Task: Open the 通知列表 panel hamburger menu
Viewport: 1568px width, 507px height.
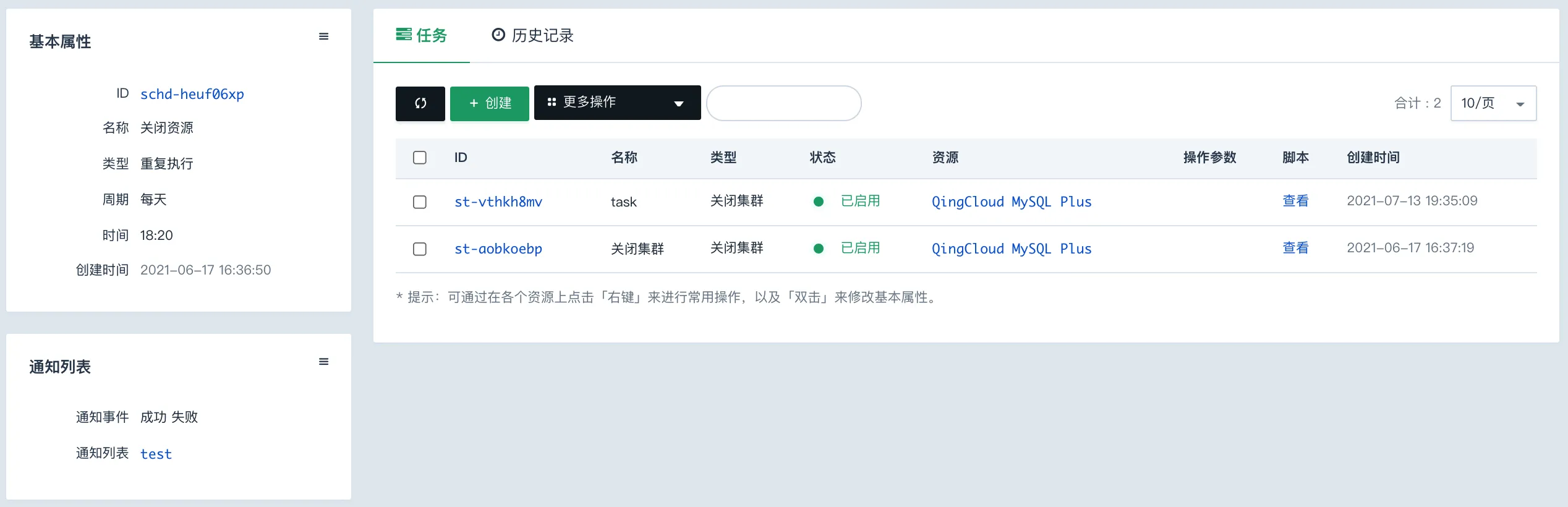Action: [x=323, y=362]
